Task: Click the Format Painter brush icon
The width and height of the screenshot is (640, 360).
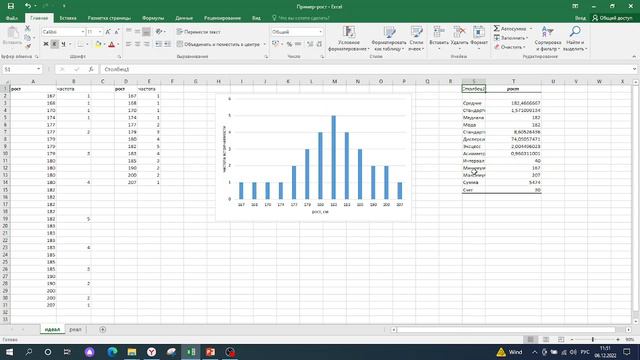Action: coord(27,47)
